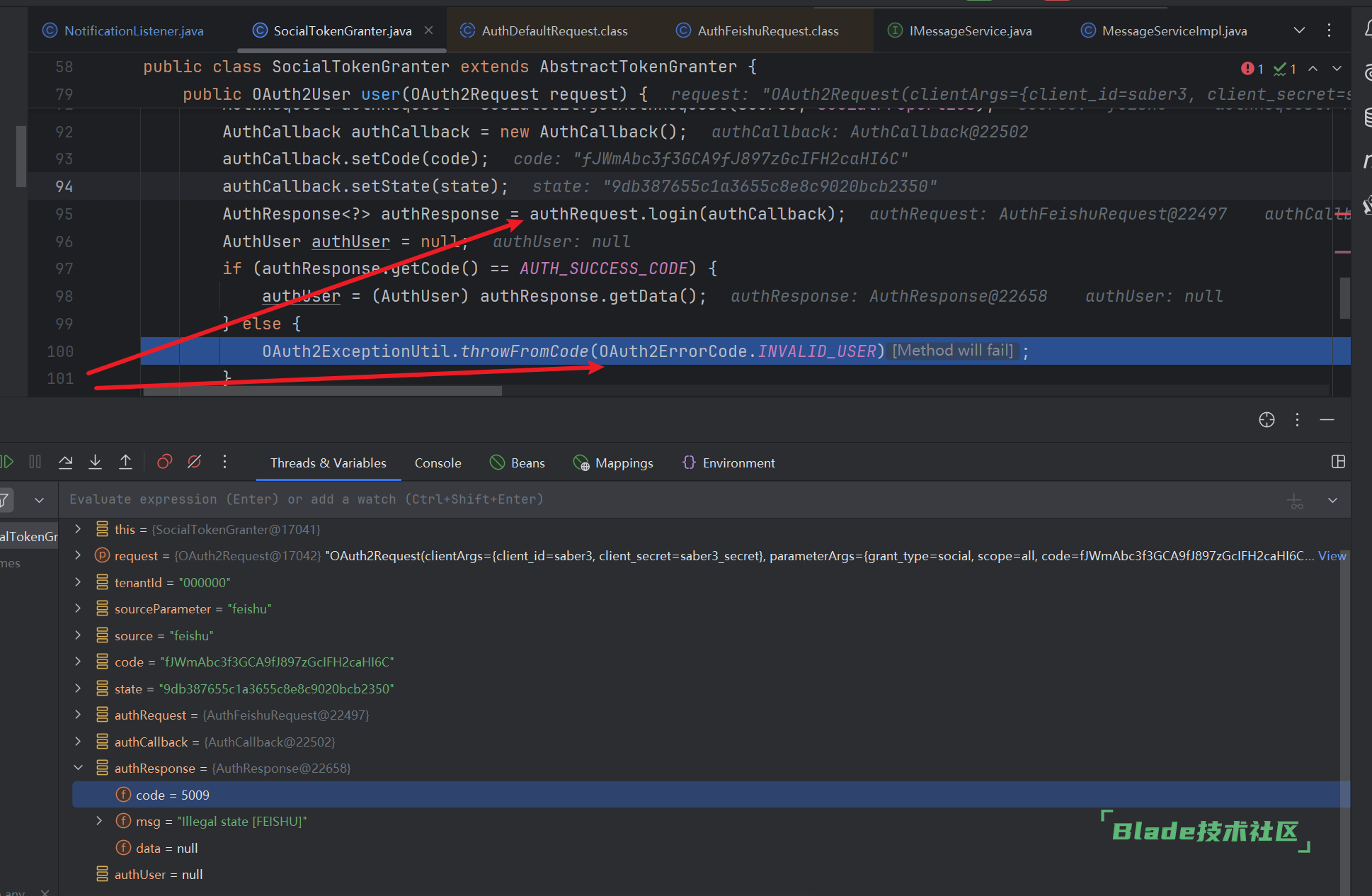1372x896 pixels.
Task: Expand the authCallback variable node
Action: (x=78, y=742)
